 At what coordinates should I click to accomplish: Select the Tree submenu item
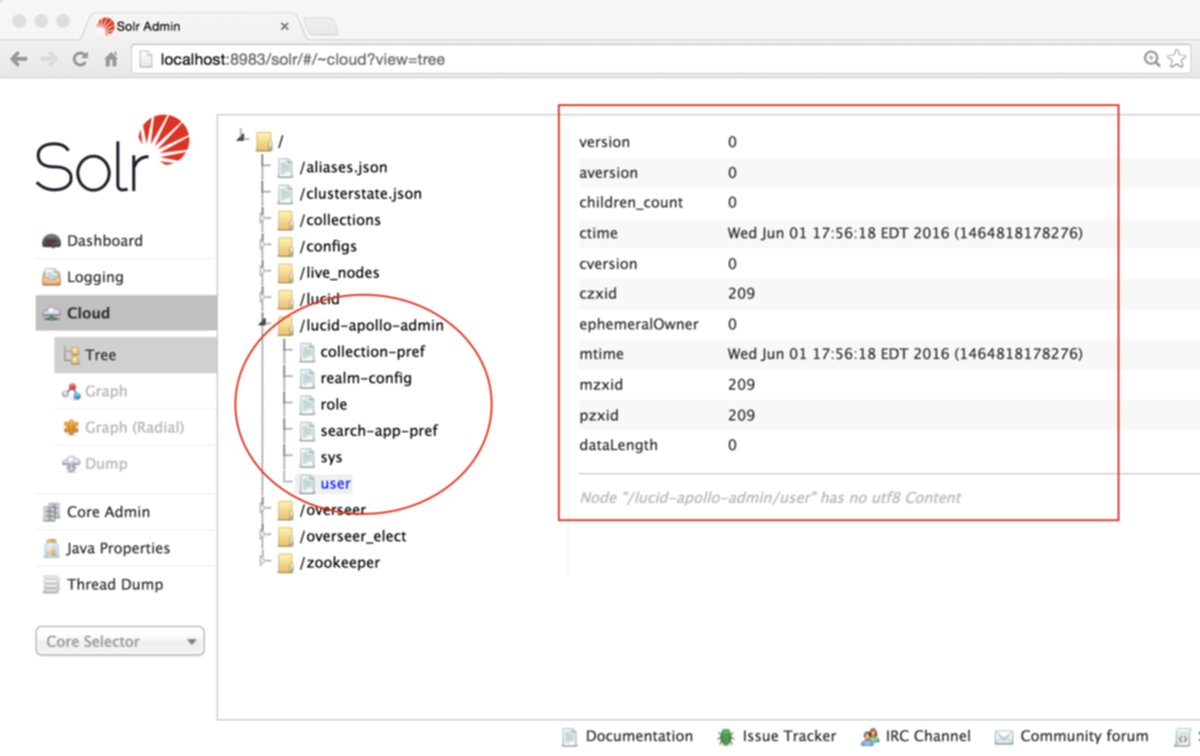point(135,355)
